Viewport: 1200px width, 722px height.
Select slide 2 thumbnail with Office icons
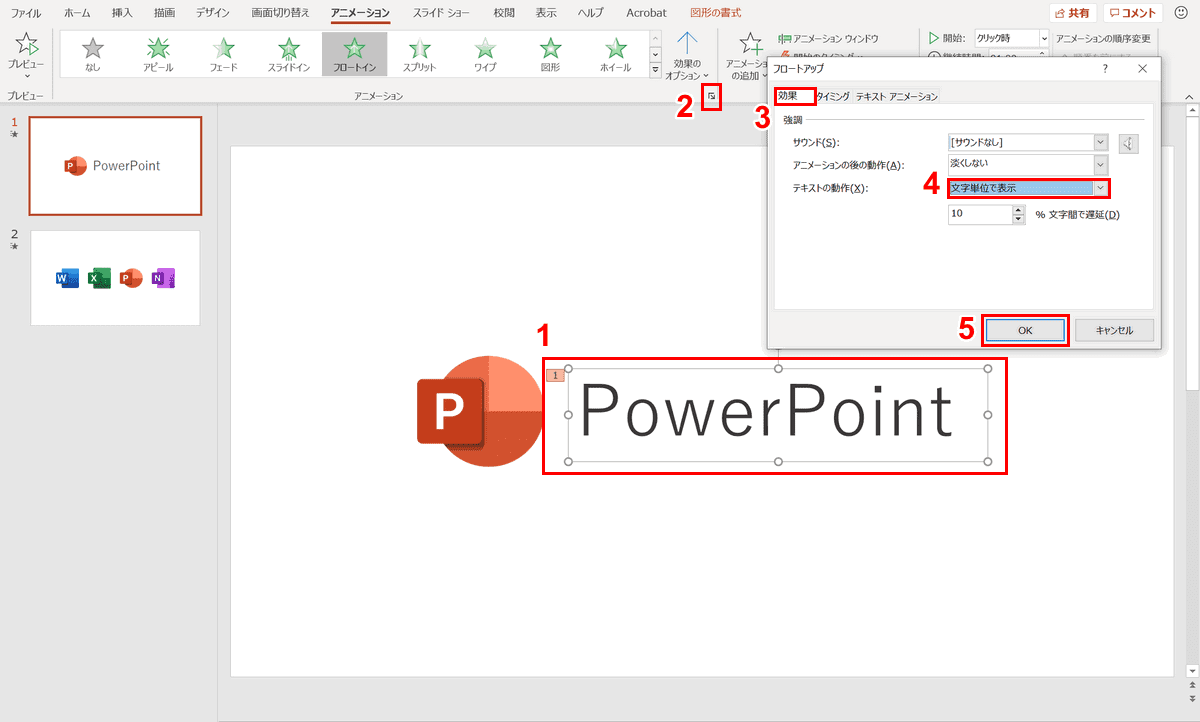tap(115, 278)
